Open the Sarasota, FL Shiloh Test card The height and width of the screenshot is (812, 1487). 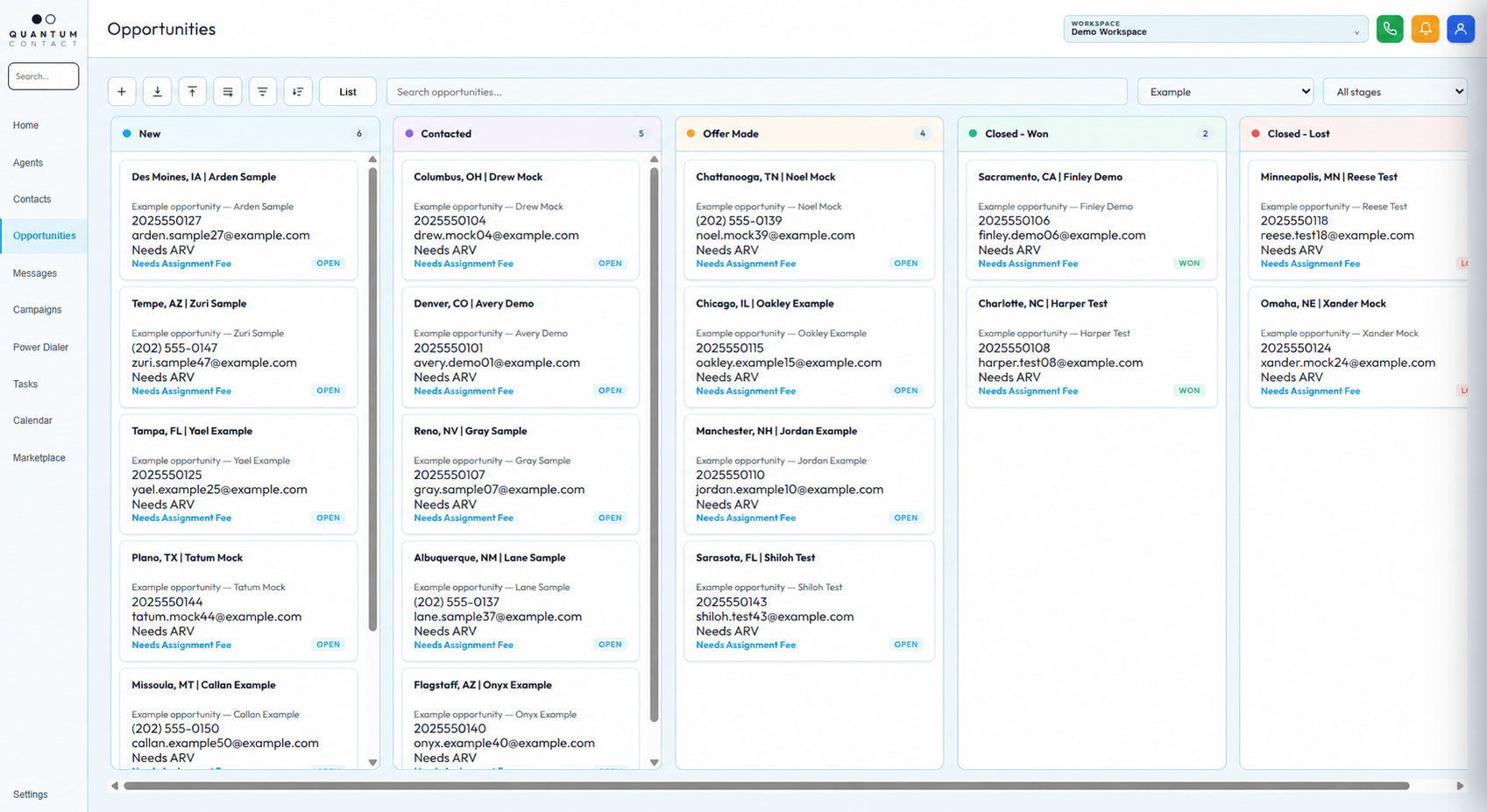point(809,601)
